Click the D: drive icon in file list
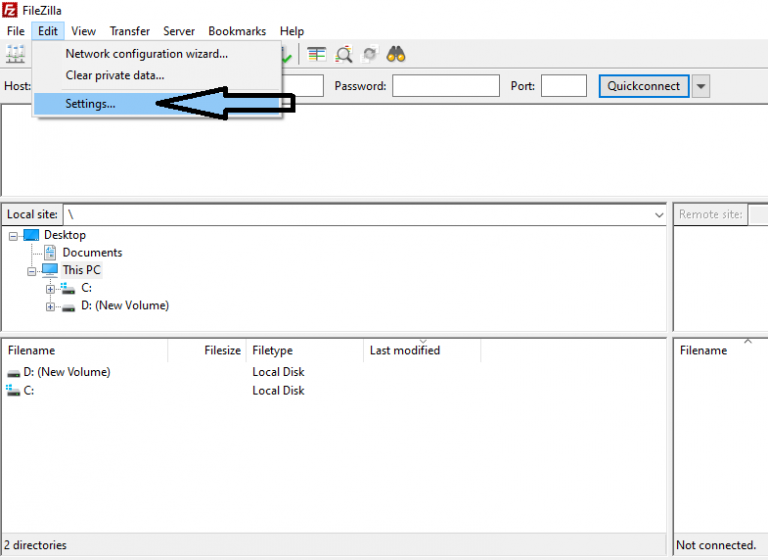 point(14,373)
